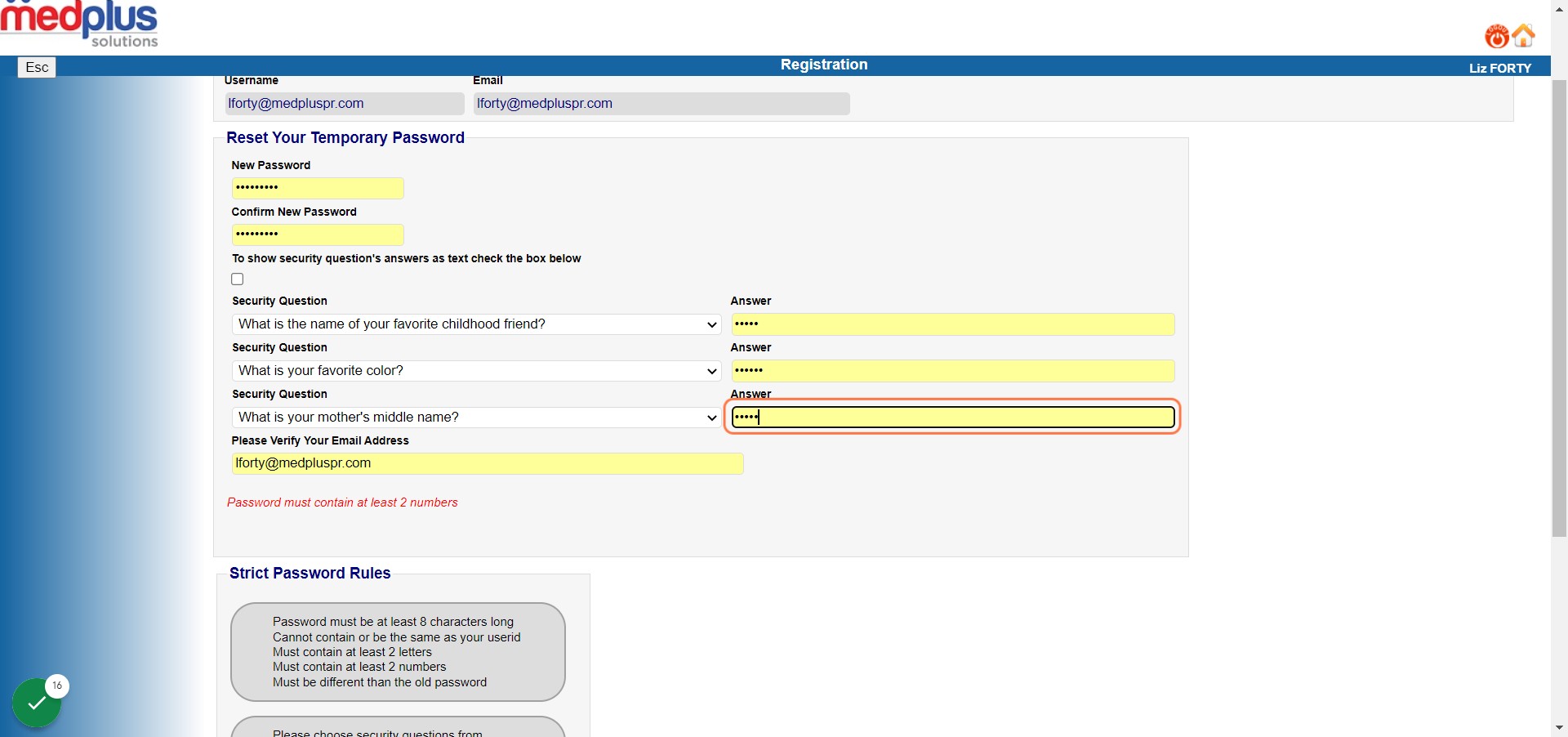Viewport: 1568px width, 737px height.
Task: Click the page's vertical scrollbar thumb
Action: tap(1559, 308)
